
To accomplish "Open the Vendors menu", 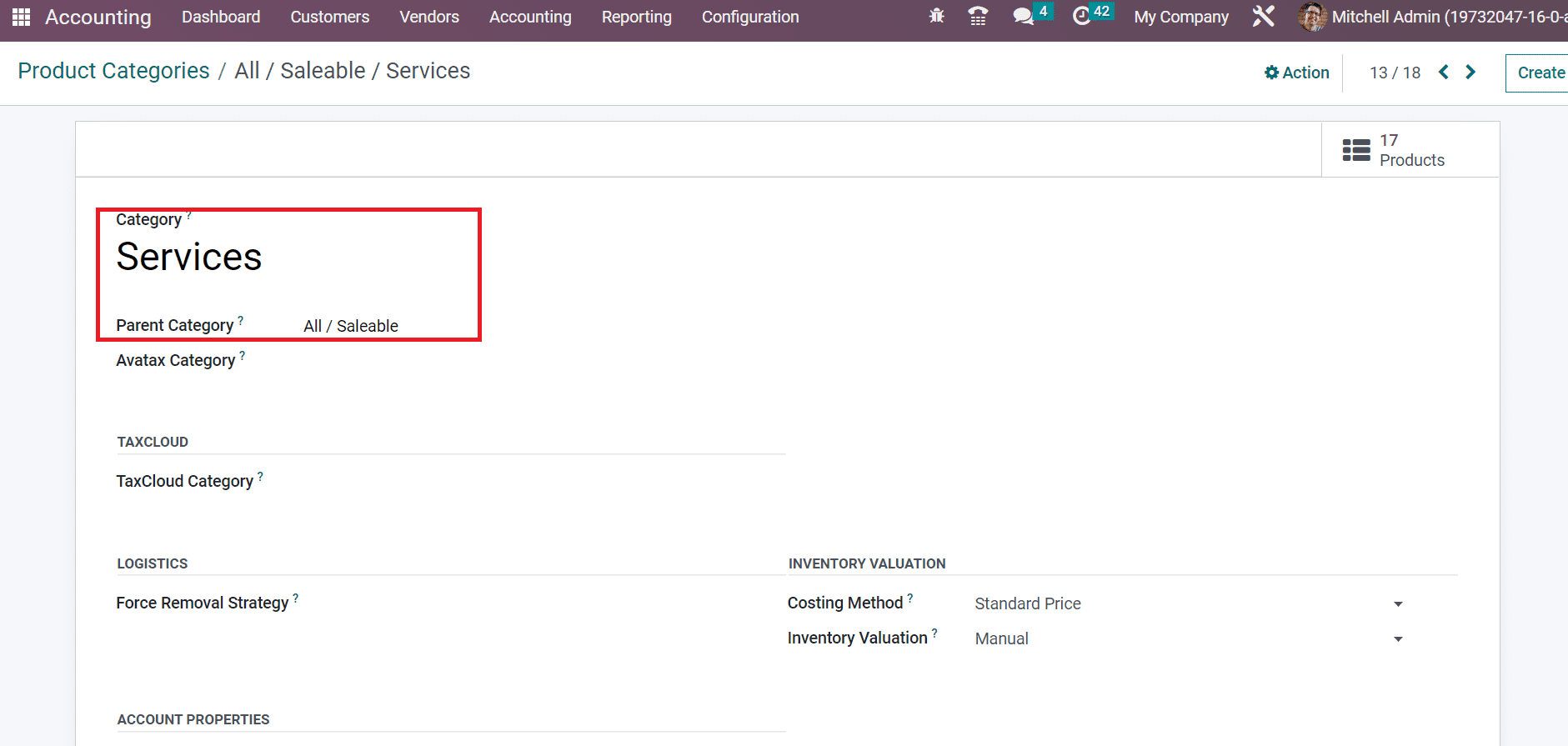I will (429, 17).
